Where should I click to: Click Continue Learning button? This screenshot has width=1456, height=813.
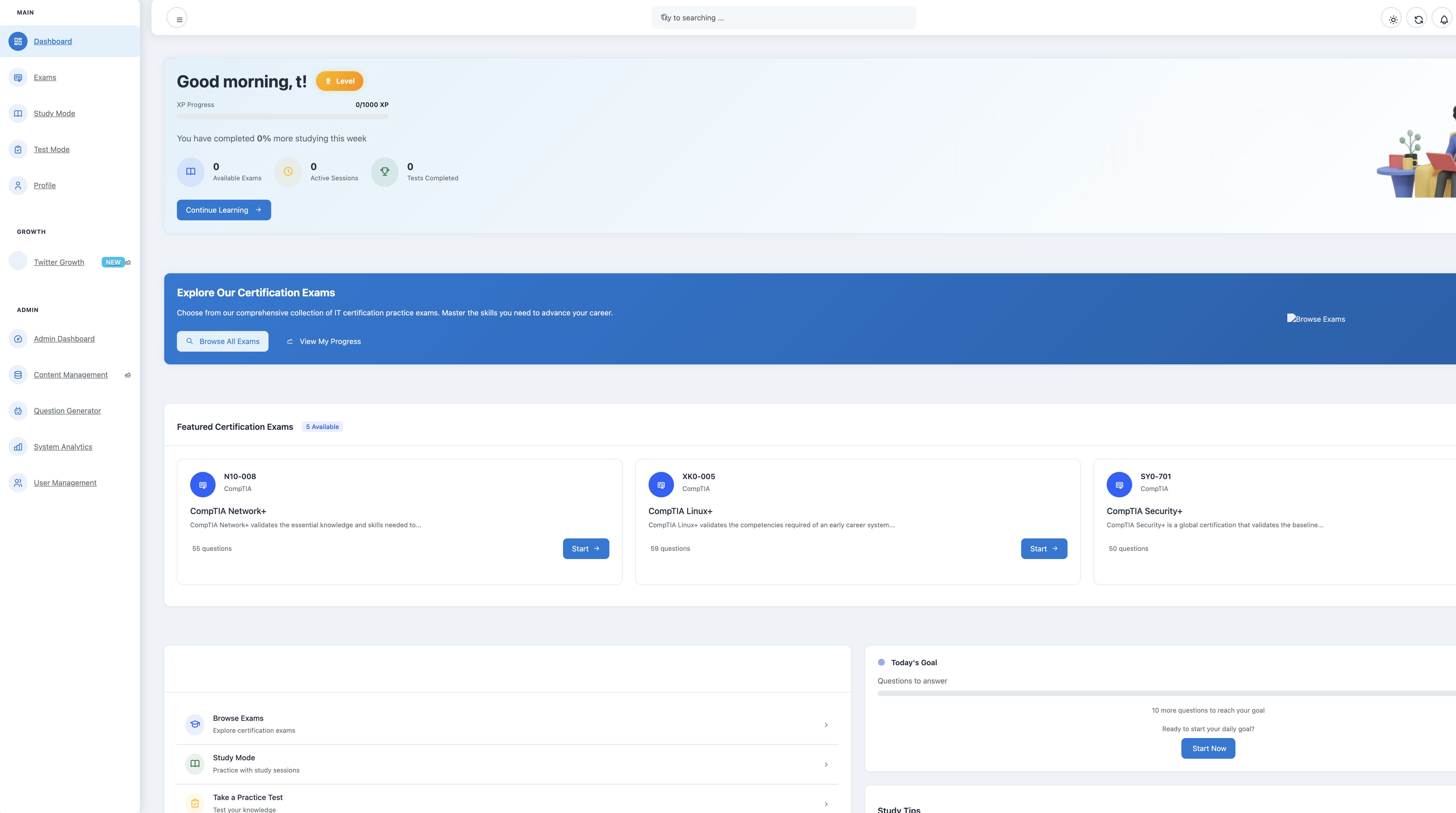tap(224, 210)
